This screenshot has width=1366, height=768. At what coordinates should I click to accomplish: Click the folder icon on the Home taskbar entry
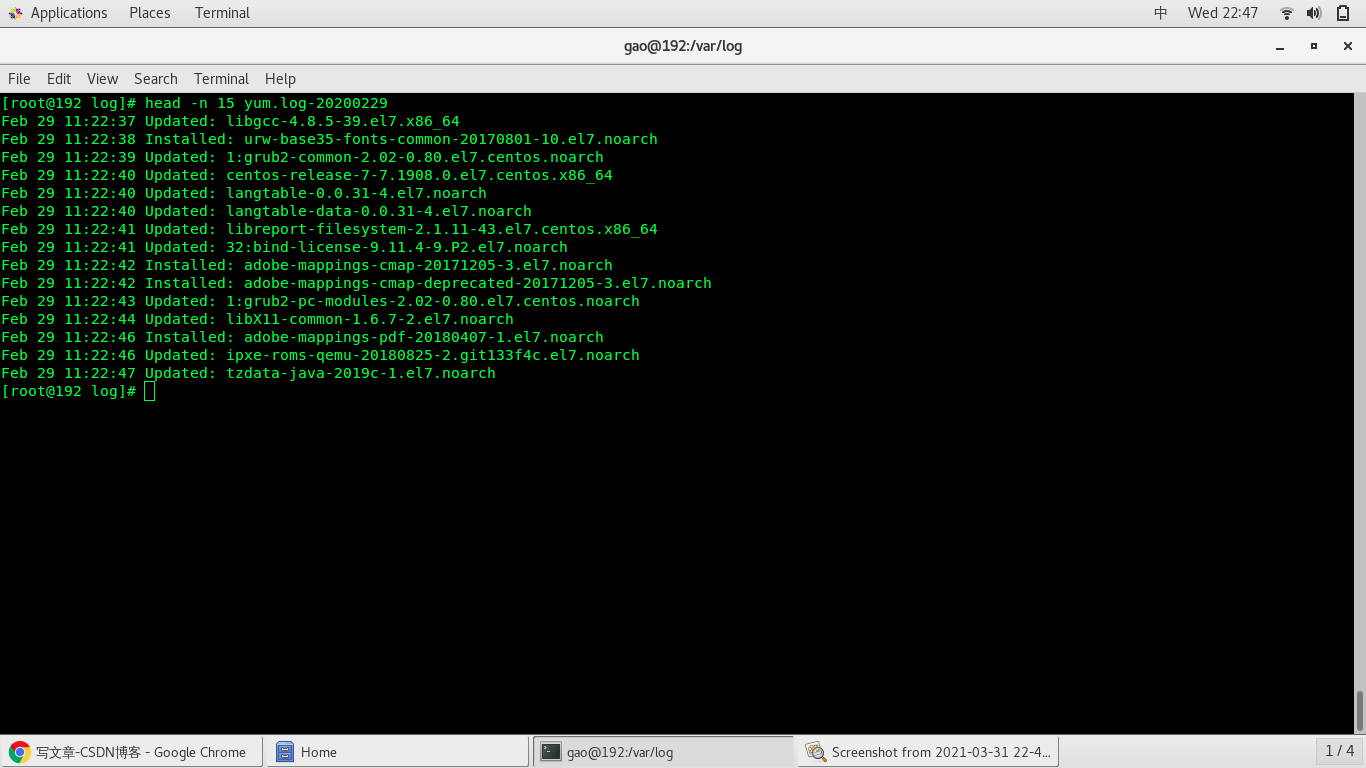pos(285,751)
